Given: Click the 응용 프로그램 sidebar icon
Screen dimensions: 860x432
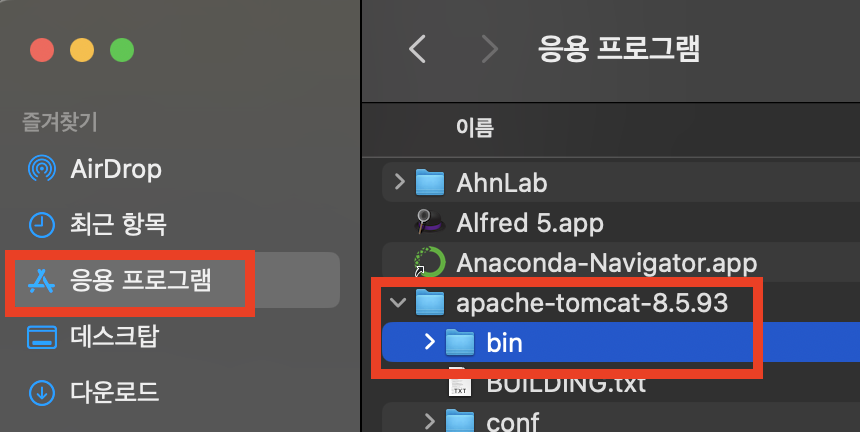Looking at the screenshot, I should (42, 280).
